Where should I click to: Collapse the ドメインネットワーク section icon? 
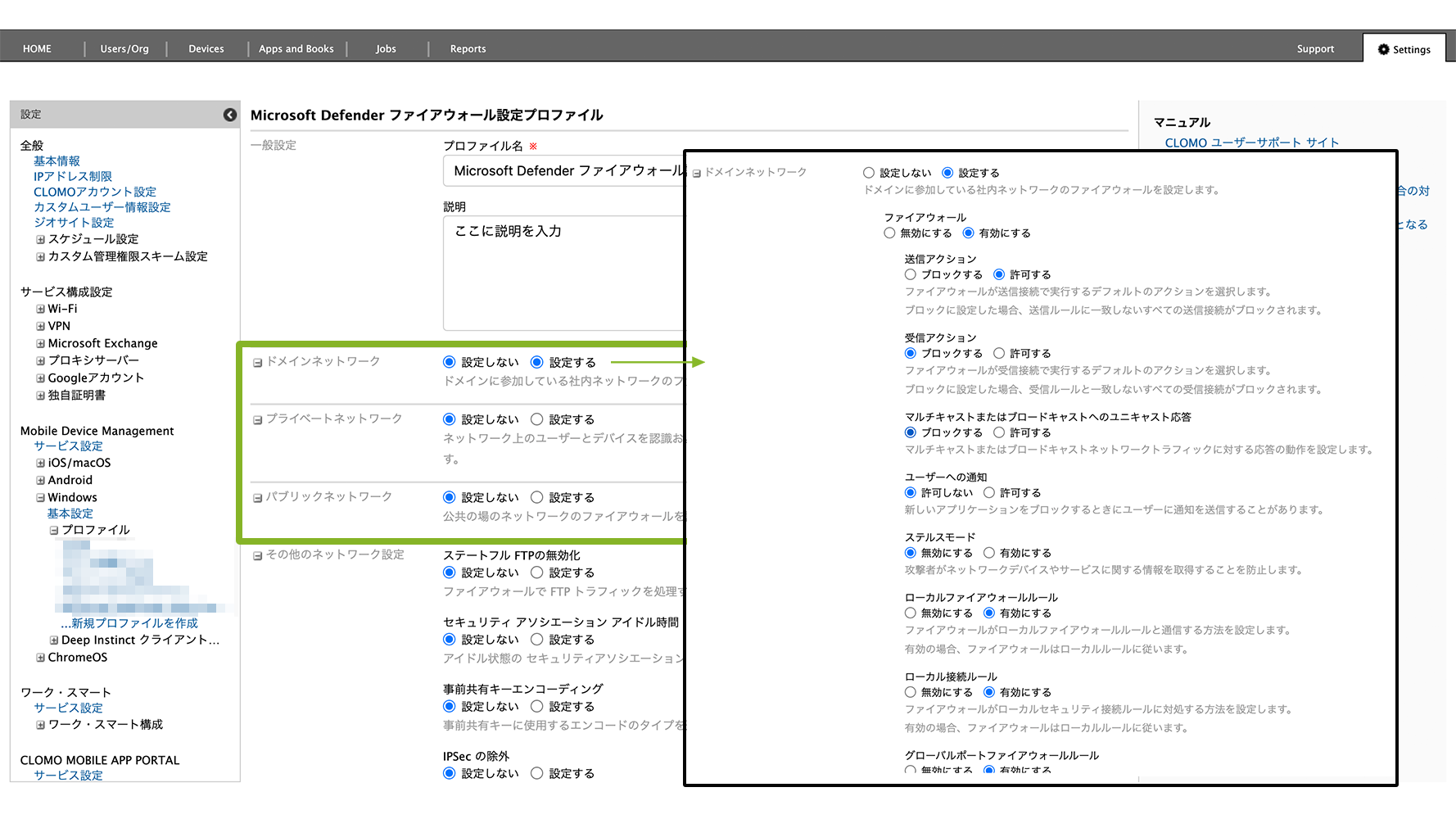click(257, 363)
